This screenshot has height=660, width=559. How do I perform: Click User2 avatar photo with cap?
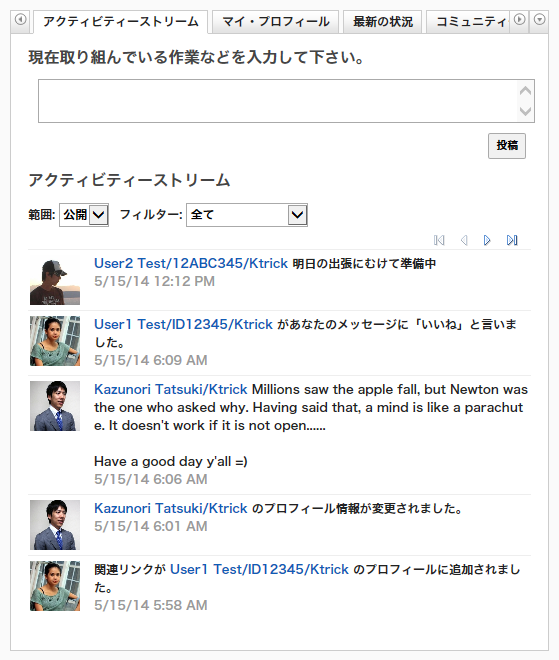pyautogui.click(x=55, y=280)
